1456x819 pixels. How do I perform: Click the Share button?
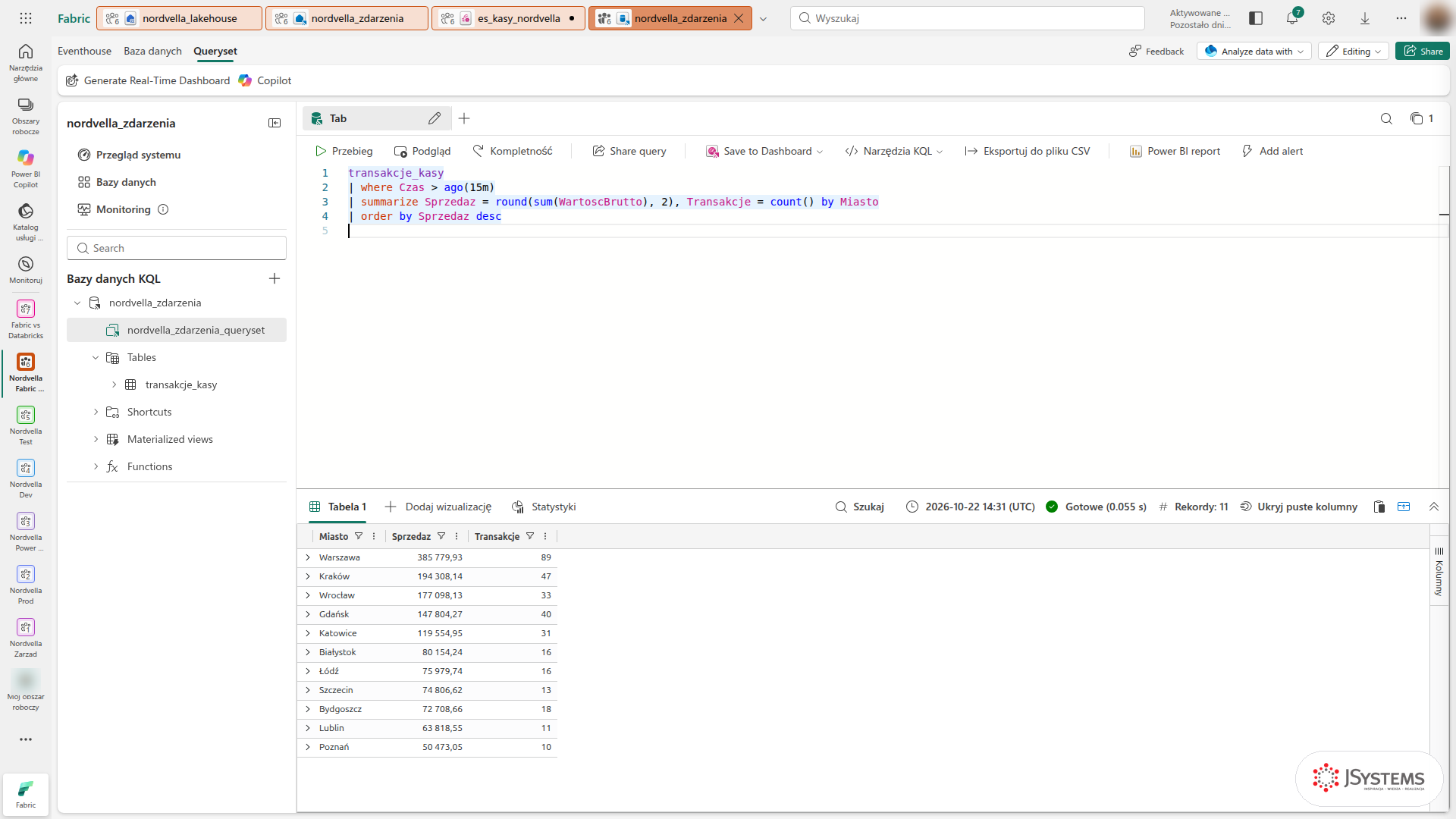[1423, 51]
